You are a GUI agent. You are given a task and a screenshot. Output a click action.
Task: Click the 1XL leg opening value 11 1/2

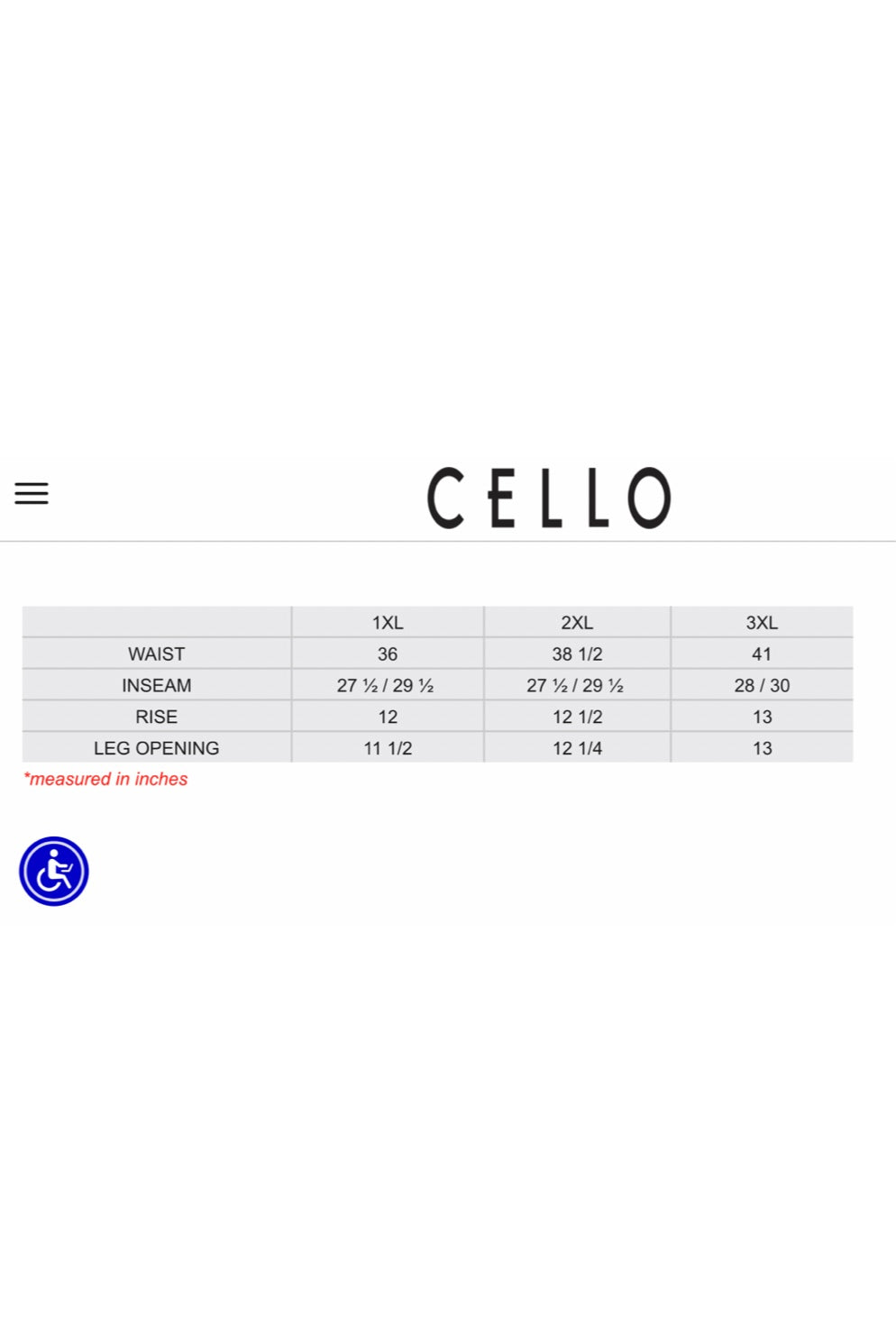click(x=388, y=748)
